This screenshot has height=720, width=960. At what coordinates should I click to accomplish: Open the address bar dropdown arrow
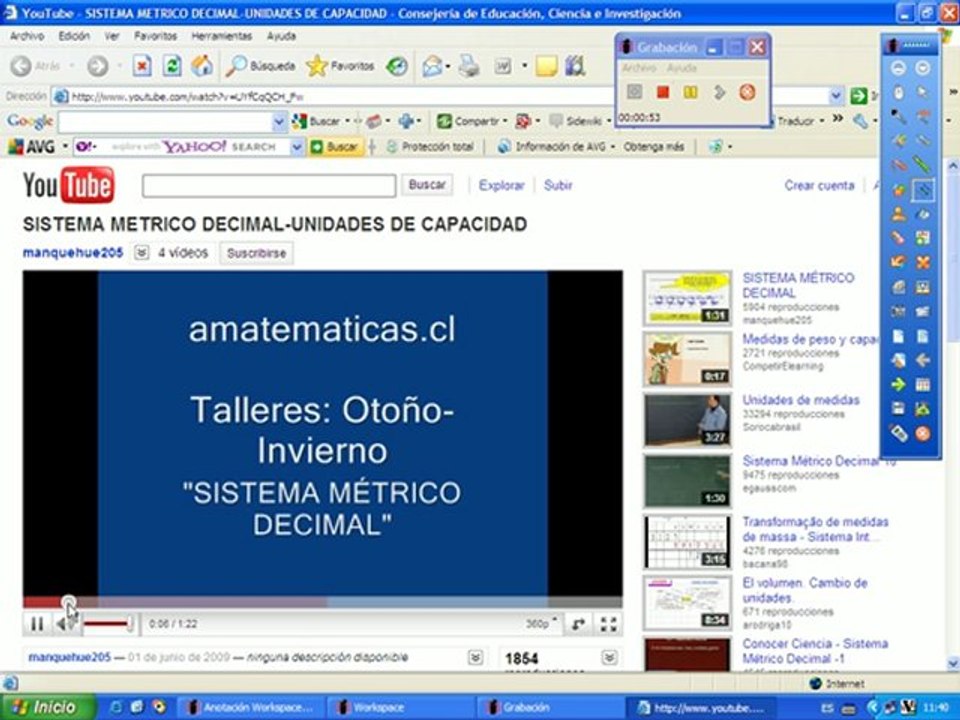pos(836,96)
